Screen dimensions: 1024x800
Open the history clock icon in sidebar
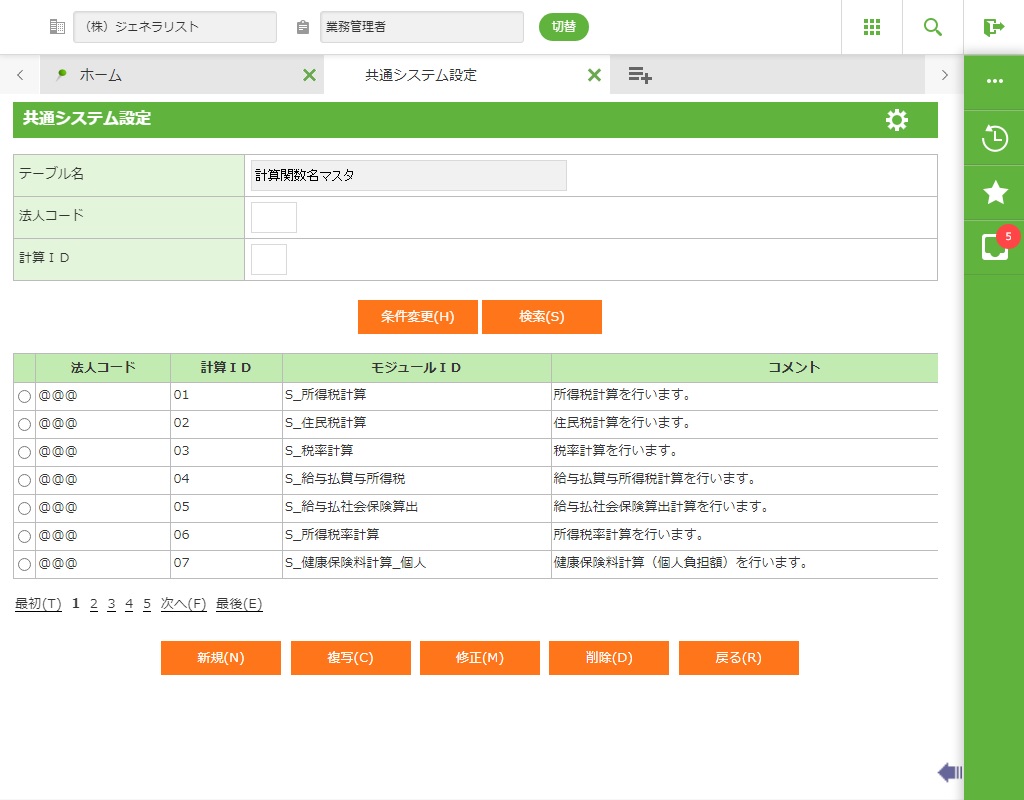(994, 138)
